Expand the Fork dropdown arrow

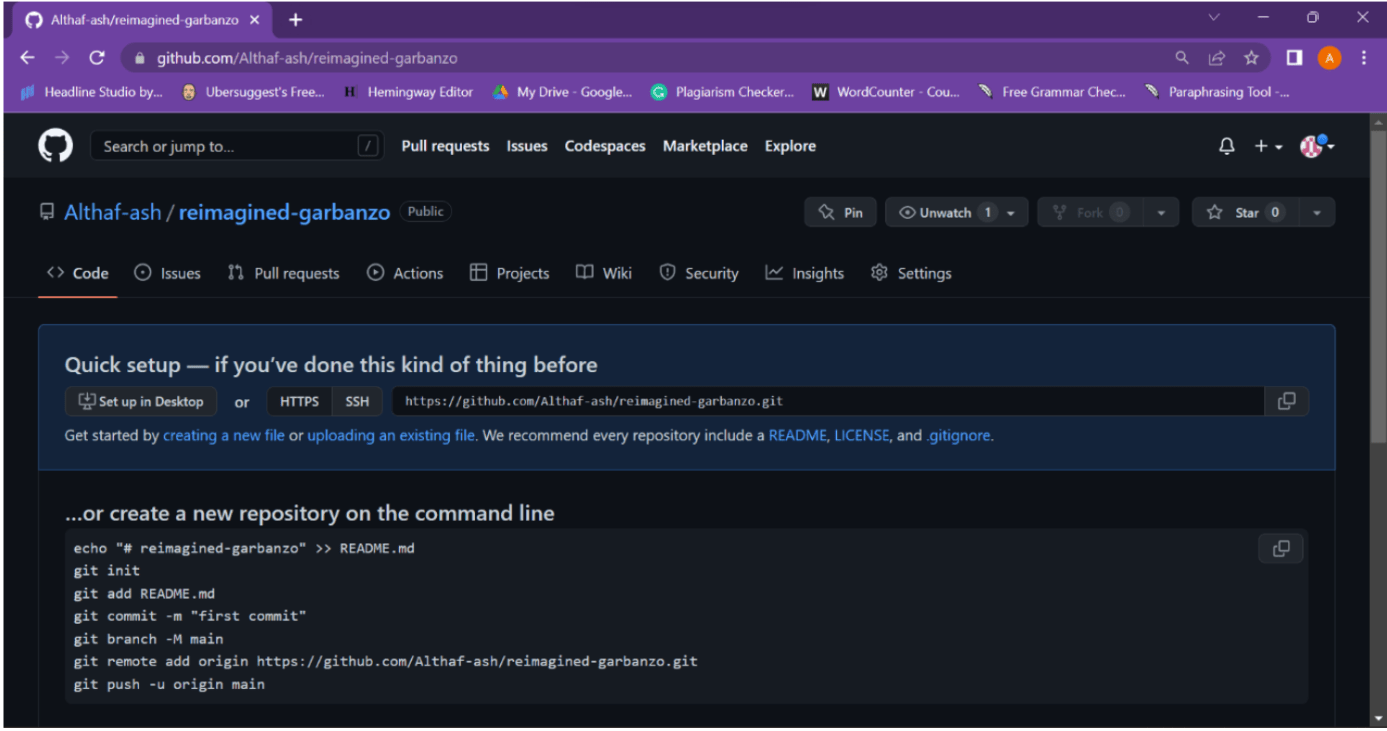pyautogui.click(x=1160, y=212)
